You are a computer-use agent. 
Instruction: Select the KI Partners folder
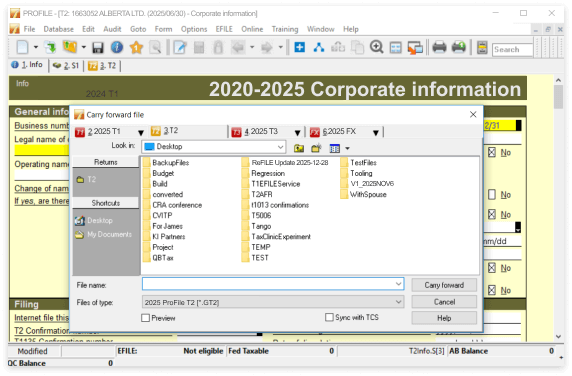[164, 237]
